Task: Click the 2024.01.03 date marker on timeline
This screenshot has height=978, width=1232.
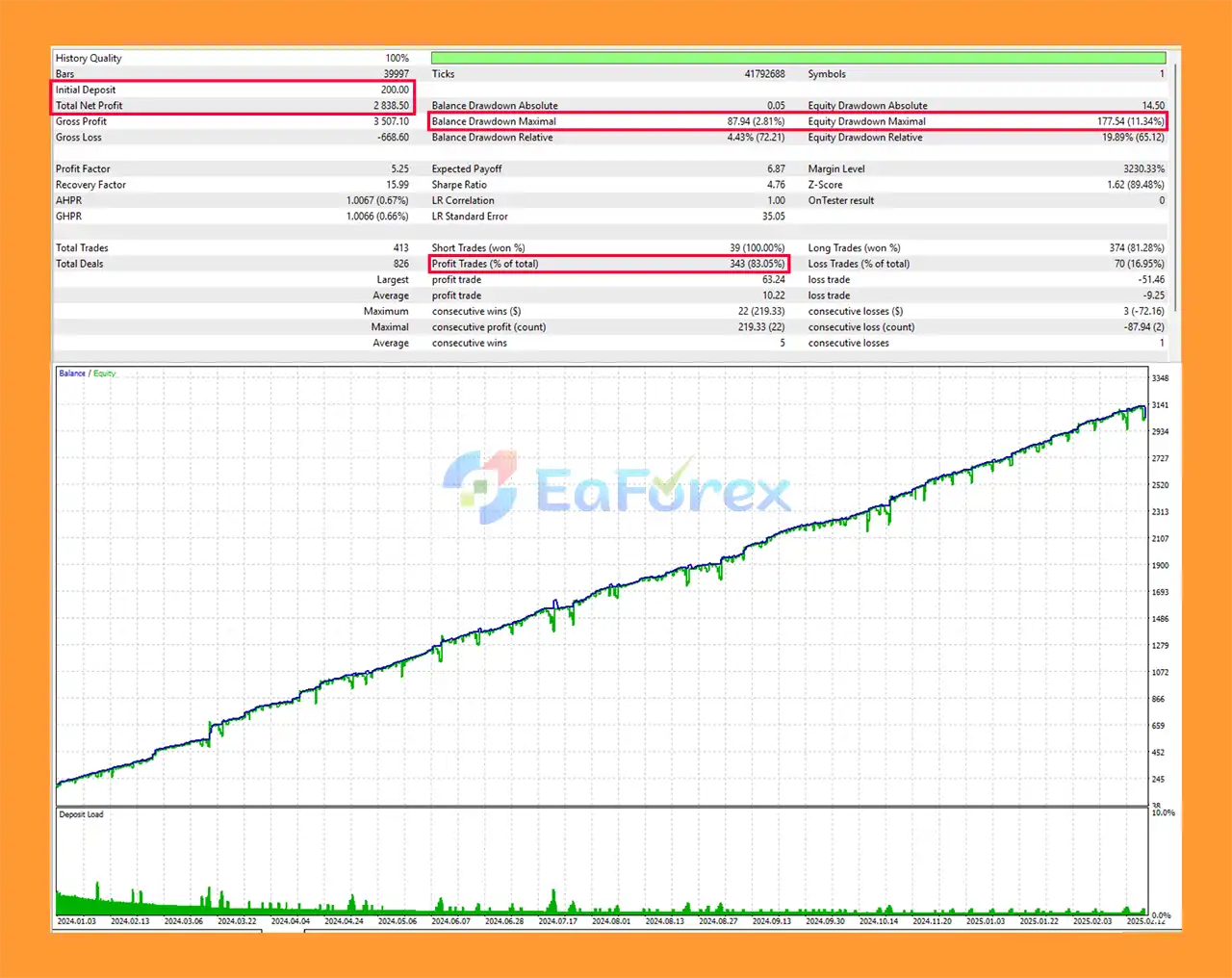Action: [x=76, y=921]
